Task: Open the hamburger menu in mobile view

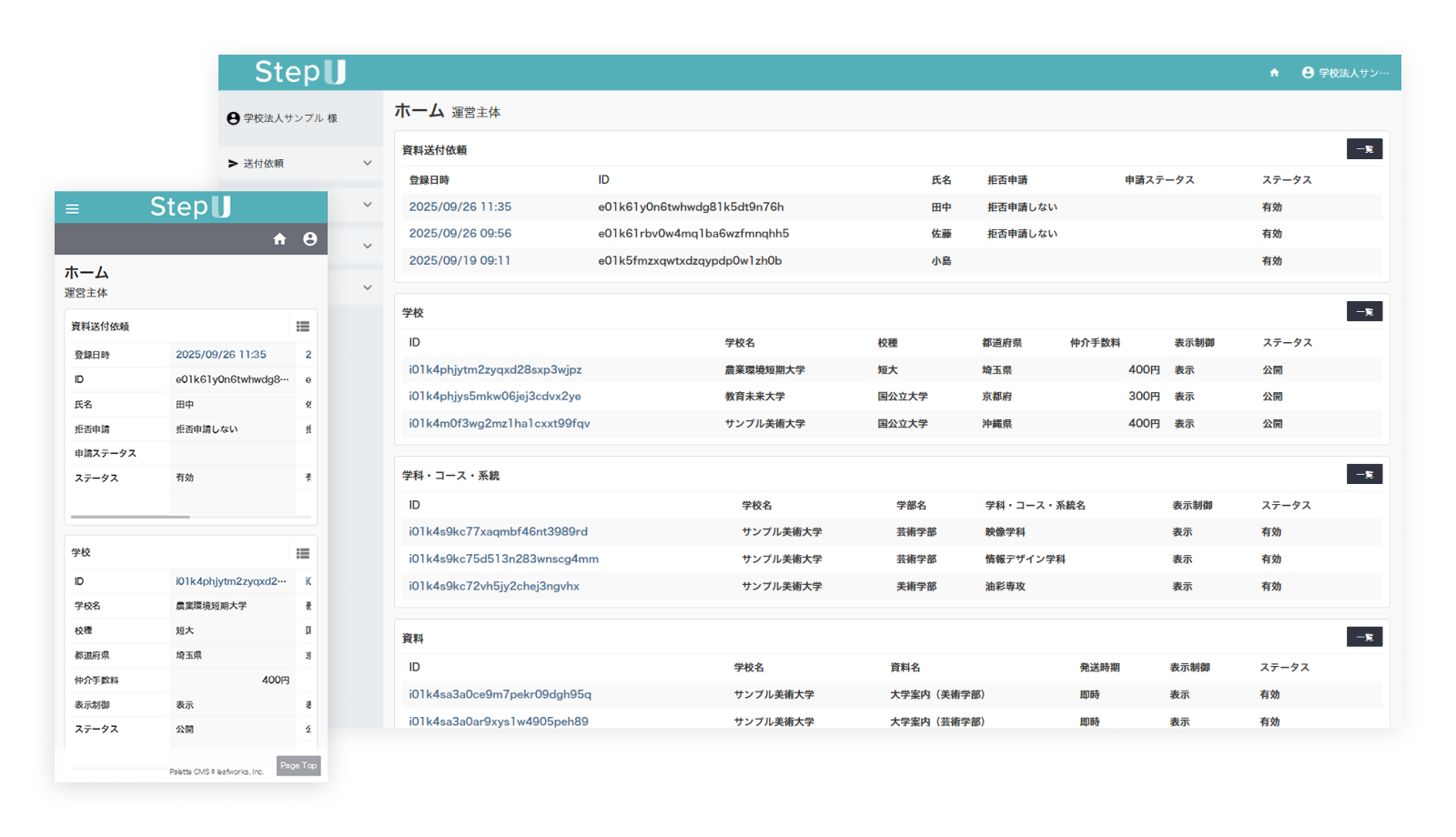Action: [x=73, y=208]
